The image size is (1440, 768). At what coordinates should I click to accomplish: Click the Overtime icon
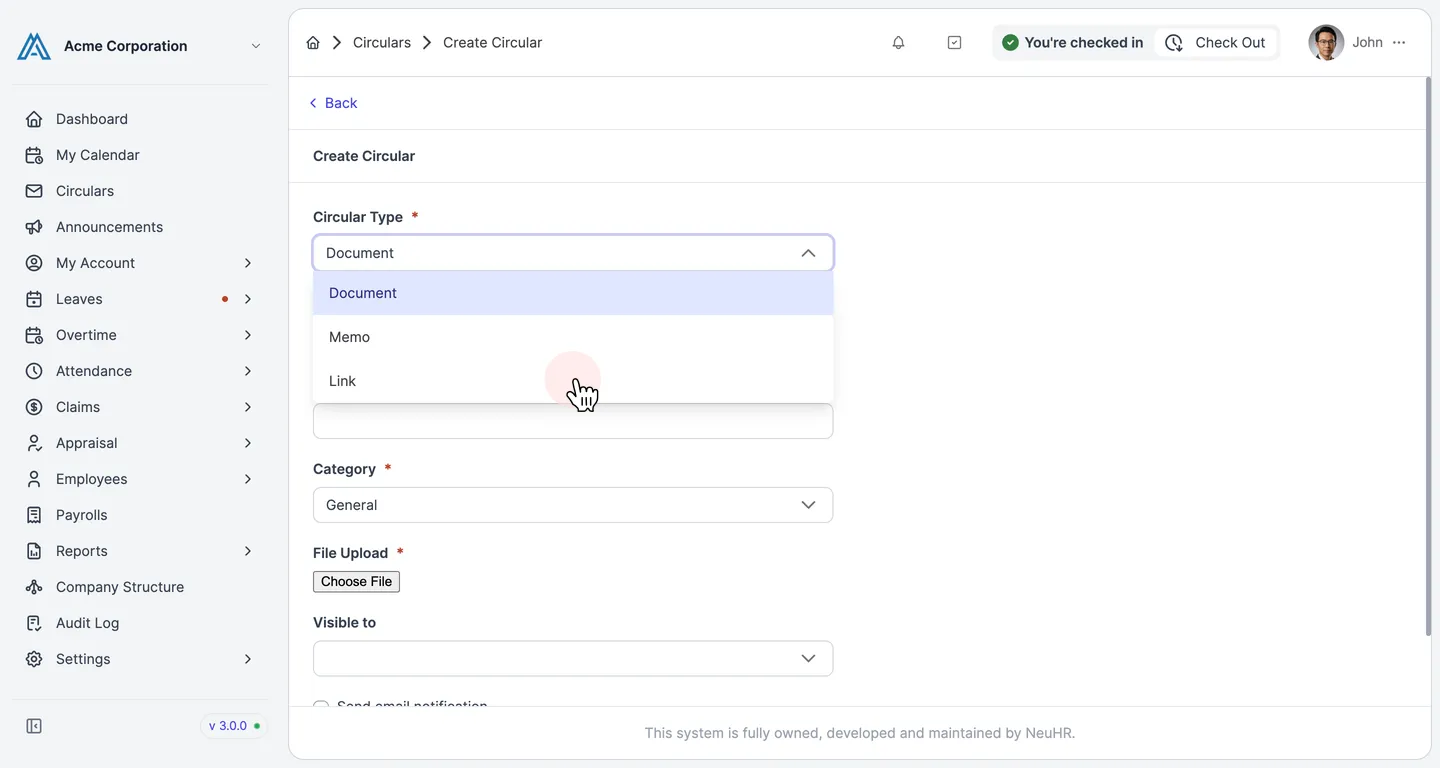pos(34,335)
